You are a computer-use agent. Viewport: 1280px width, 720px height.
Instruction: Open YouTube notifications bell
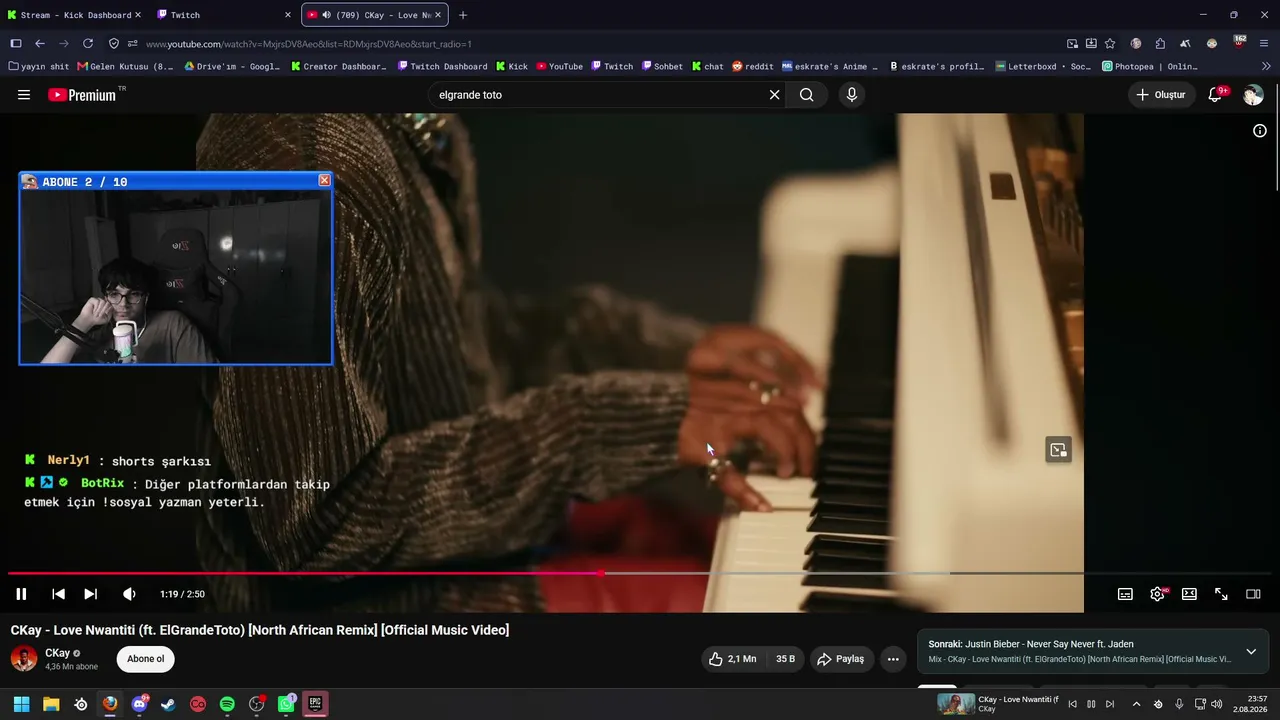click(x=1215, y=95)
